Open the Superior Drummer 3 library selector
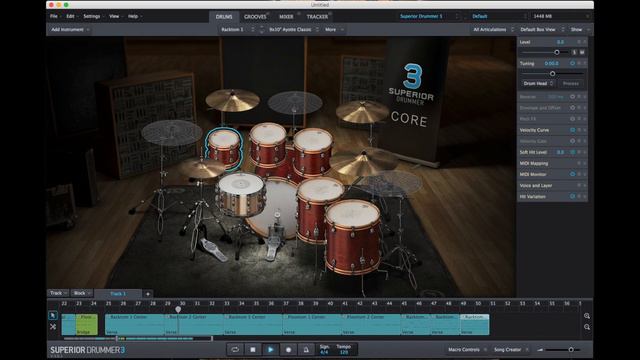 429,16
